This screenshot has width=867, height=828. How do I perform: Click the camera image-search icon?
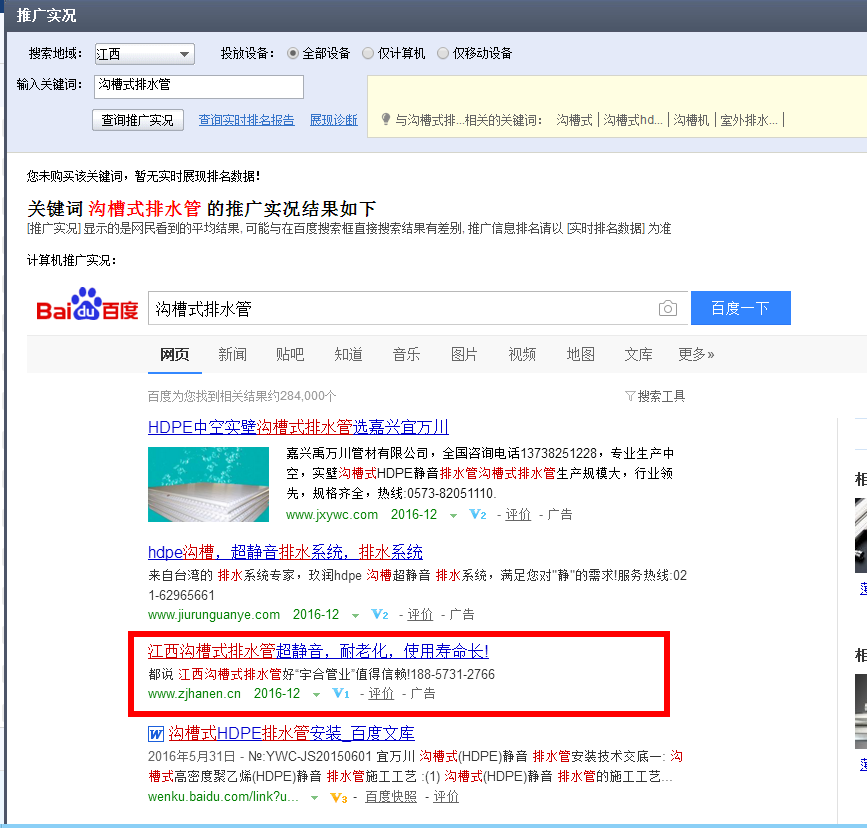667,308
